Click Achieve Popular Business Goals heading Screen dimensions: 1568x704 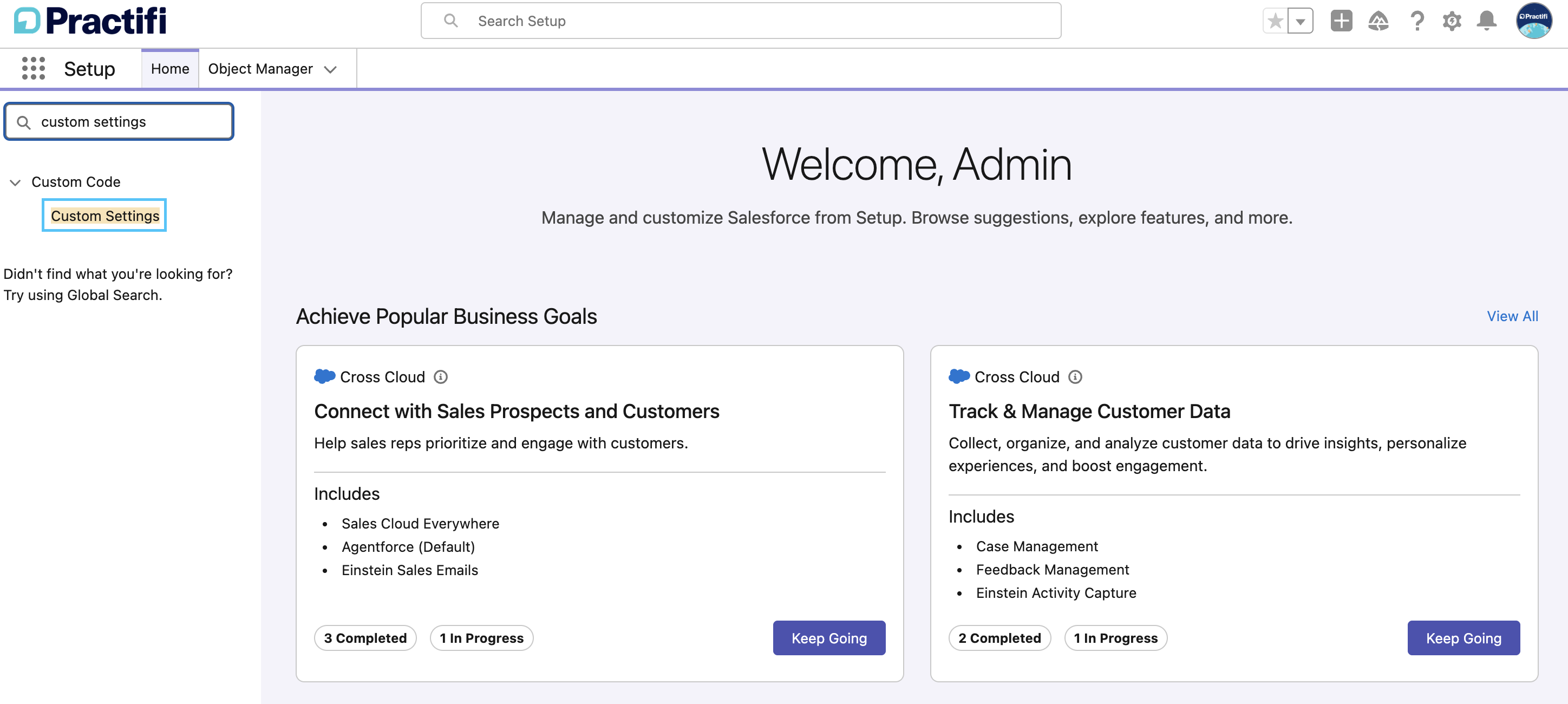point(446,316)
